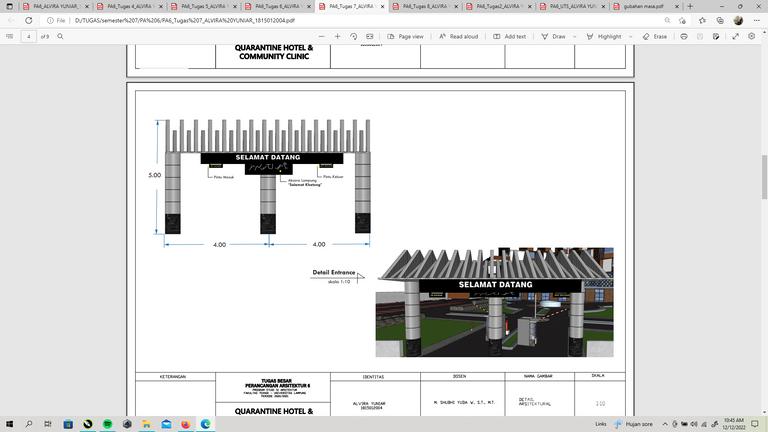Screen dimensions: 768x432
Task: Expand the Highlight color dropdown arrow
Action: click(x=630, y=36)
